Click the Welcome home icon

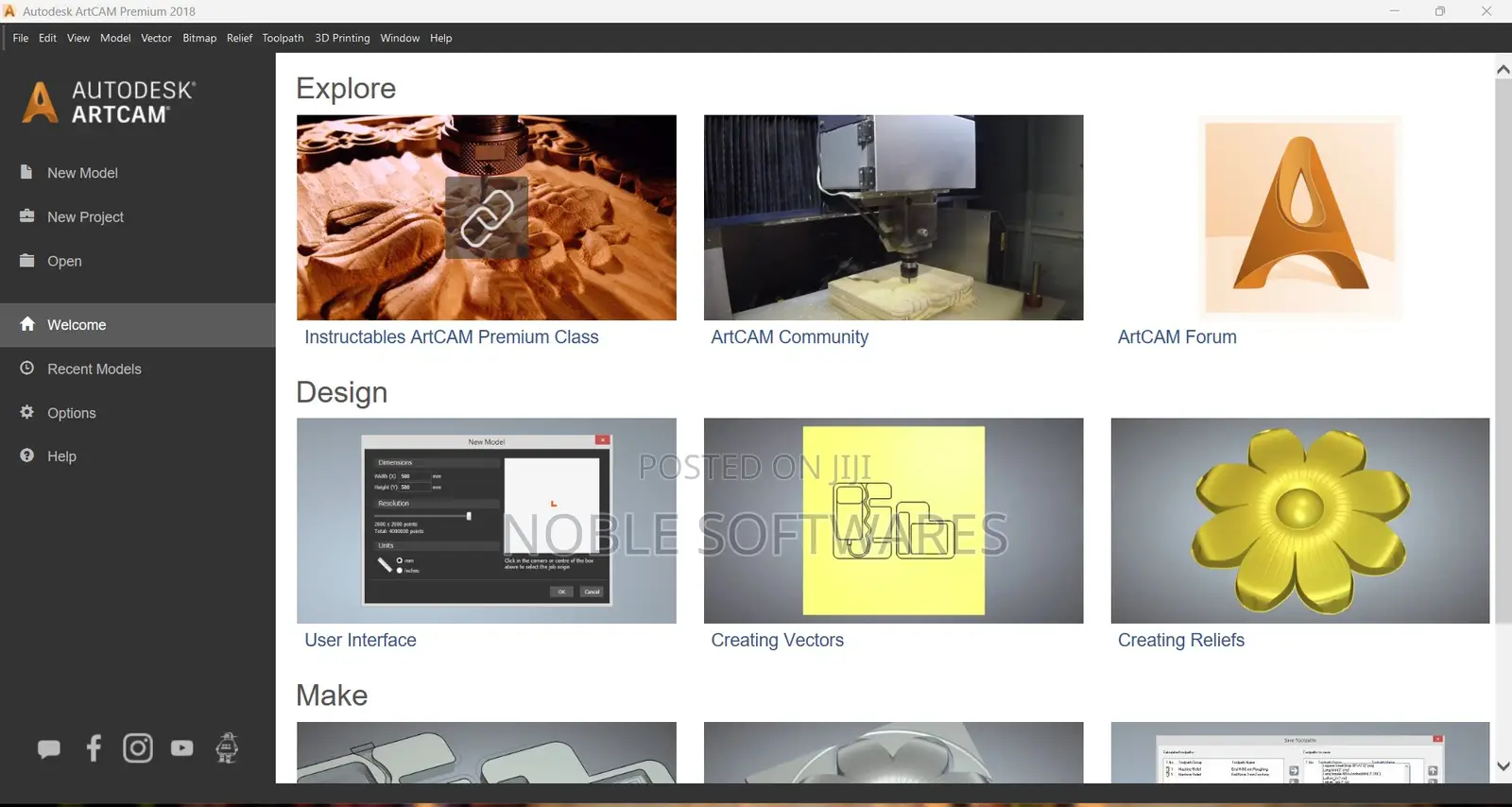point(27,324)
